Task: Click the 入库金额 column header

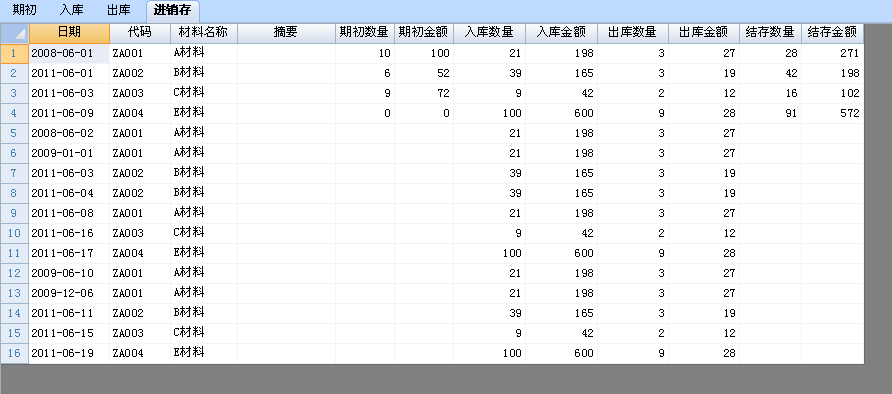Action: tap(561, 34)
